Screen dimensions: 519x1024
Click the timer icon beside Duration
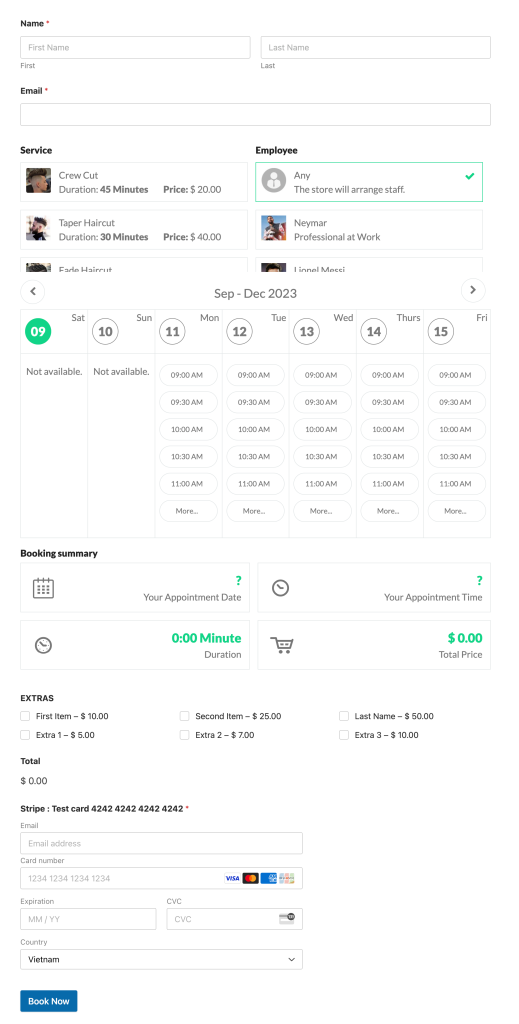pos(43,645)
